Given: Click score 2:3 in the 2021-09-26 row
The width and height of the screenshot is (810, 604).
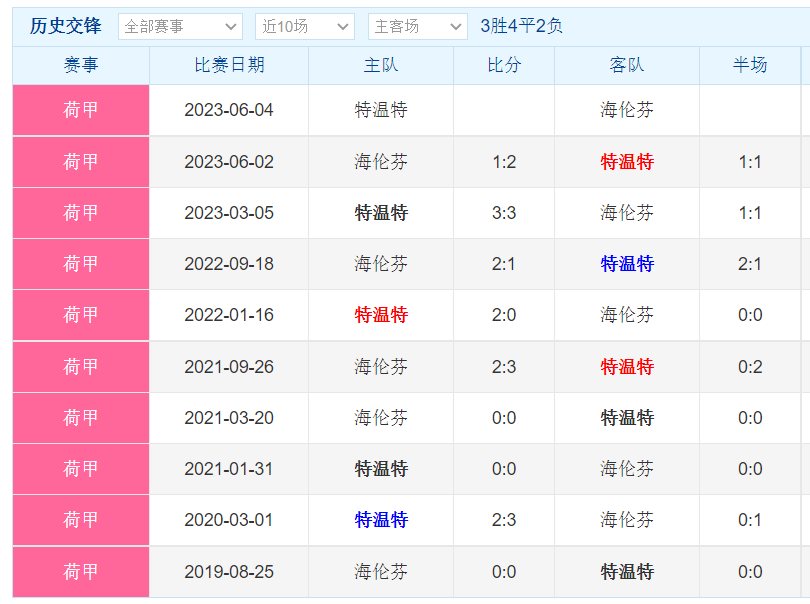Looking at the screenshot, I should click(504, 367).
